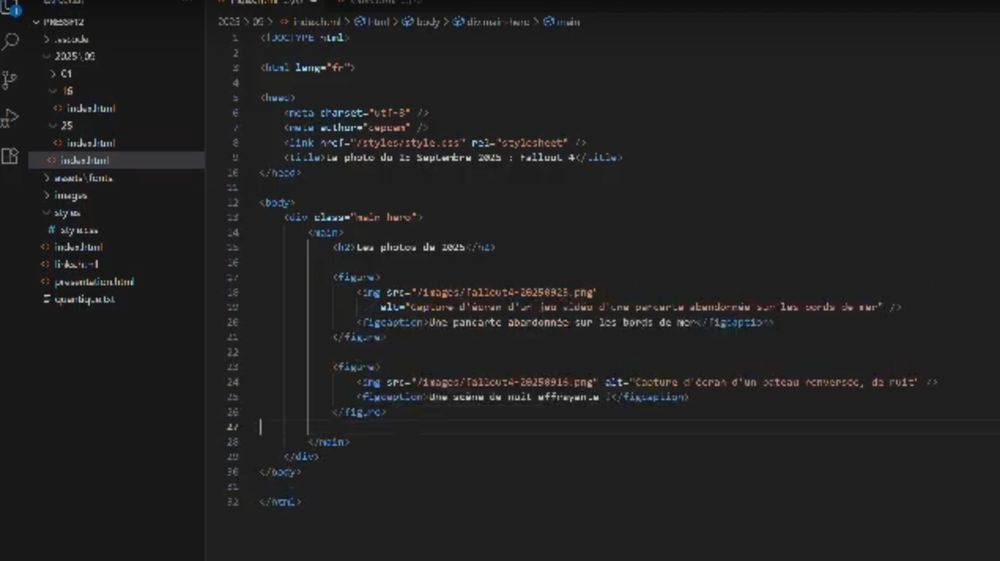This screenshot has height=561, width=1000.
Task: Click the figcaption text on line 25
Action: point(517,397)
